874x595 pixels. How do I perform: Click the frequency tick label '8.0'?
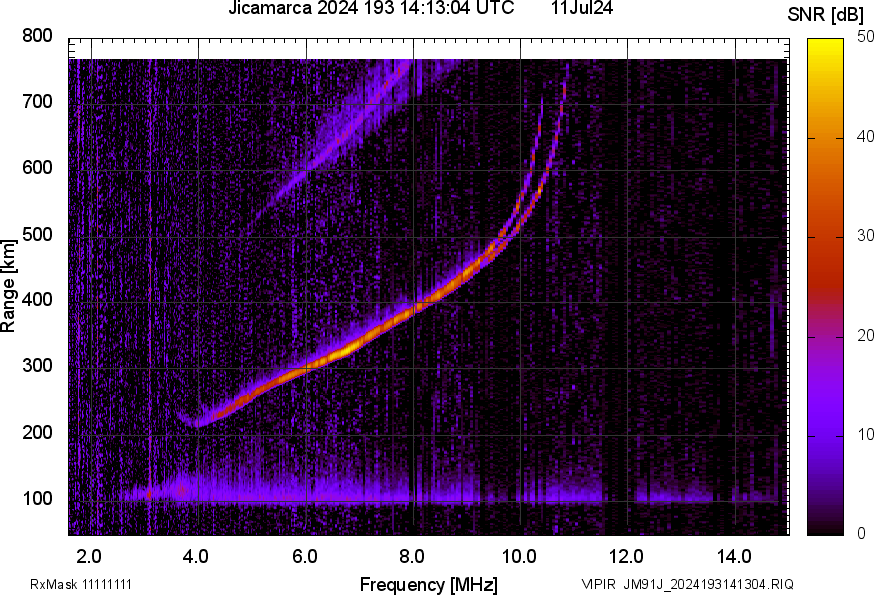pos(412,556)
